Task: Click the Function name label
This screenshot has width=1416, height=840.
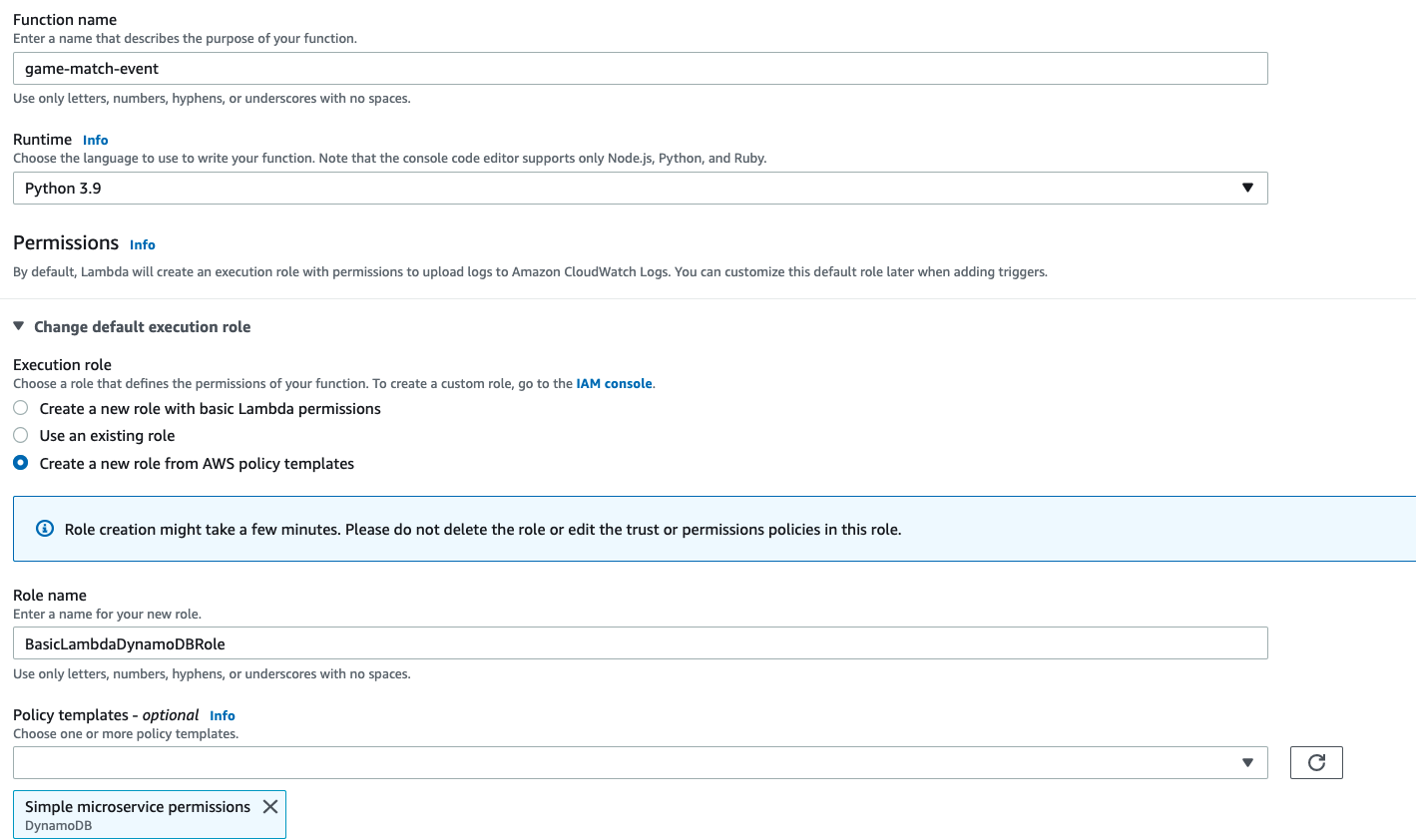Action: click(65, 20)
